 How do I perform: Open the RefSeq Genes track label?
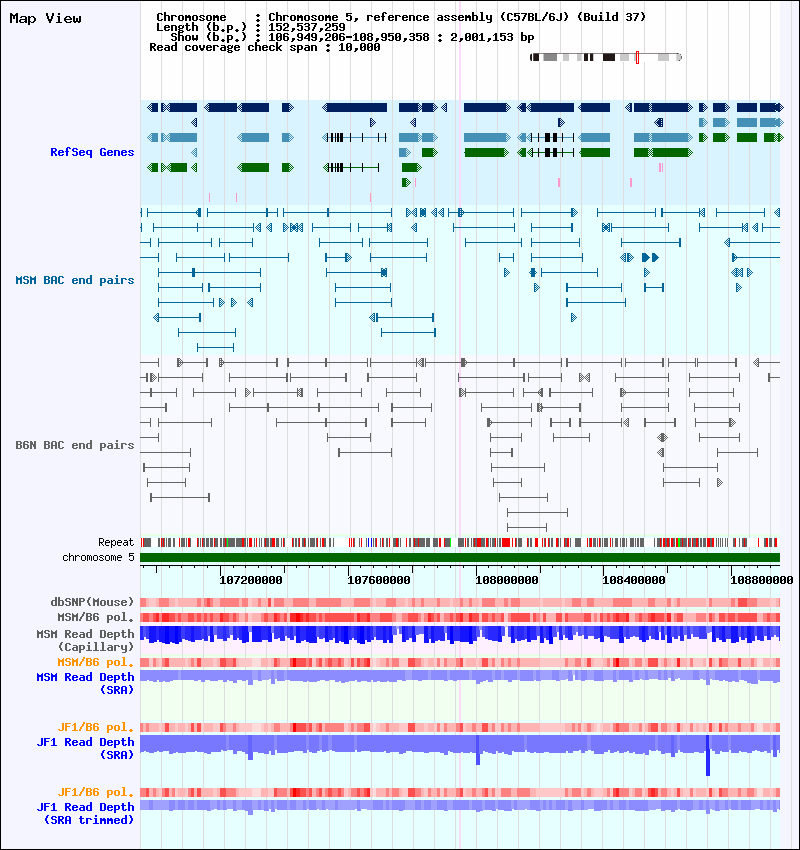[92, 152]
